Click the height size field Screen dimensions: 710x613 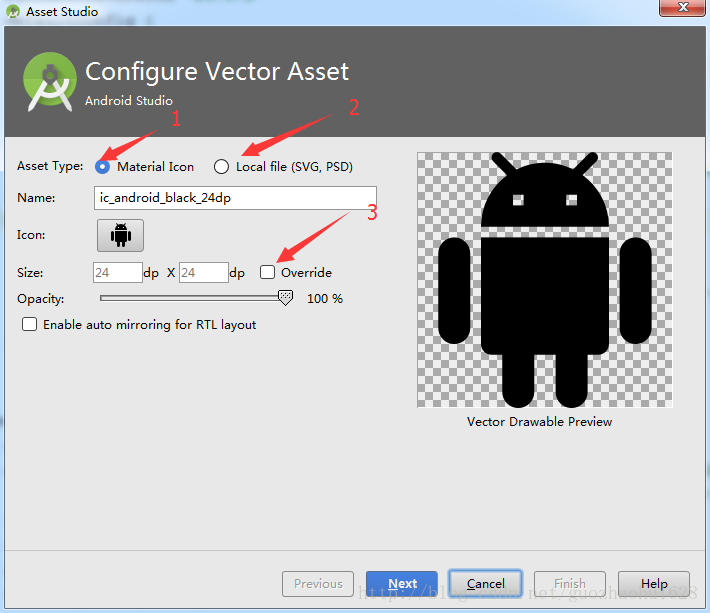(204, 273)
